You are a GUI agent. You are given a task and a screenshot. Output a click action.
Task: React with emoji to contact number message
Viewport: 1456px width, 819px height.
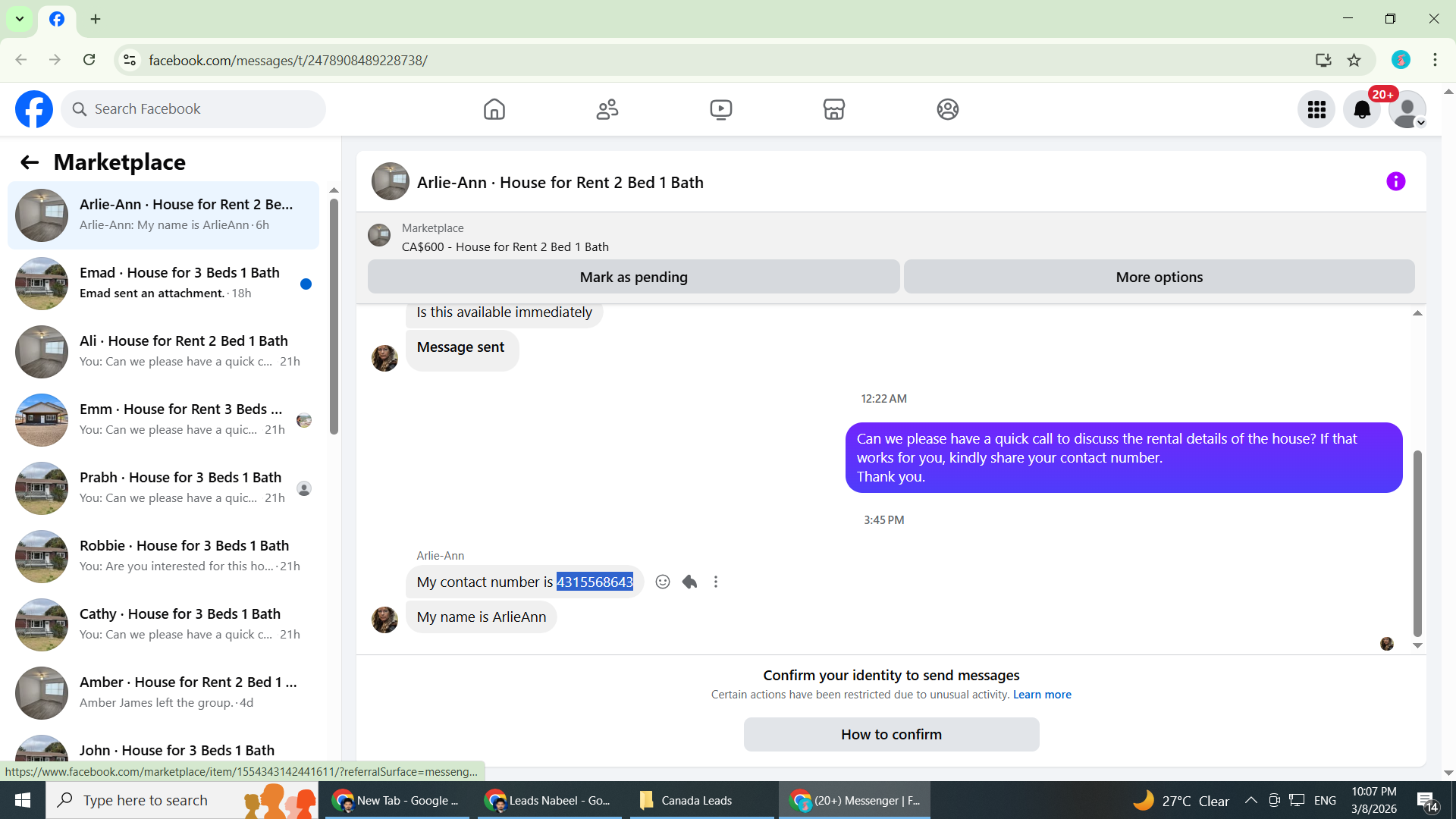coord(663,582)
